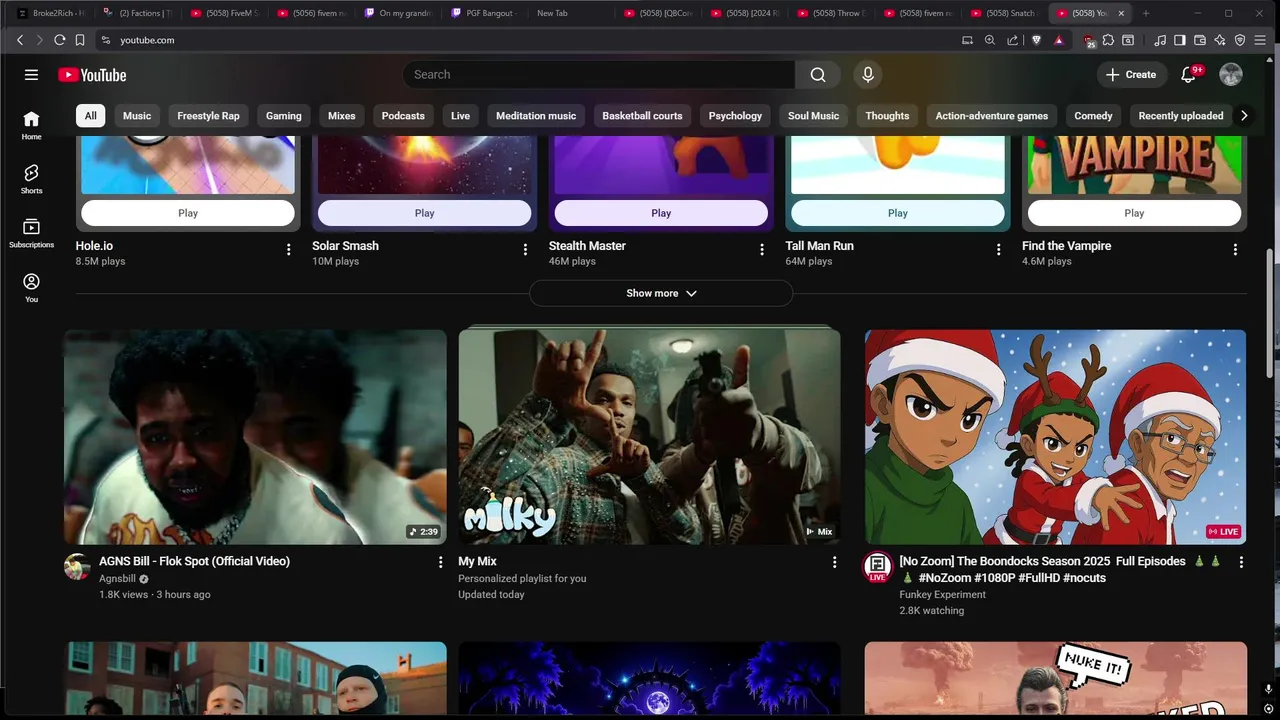Image resolution: width=1280 pixels, height=720 pixels.
Task: Select the Mixes filter chip
Action: [x=342, y=116]
